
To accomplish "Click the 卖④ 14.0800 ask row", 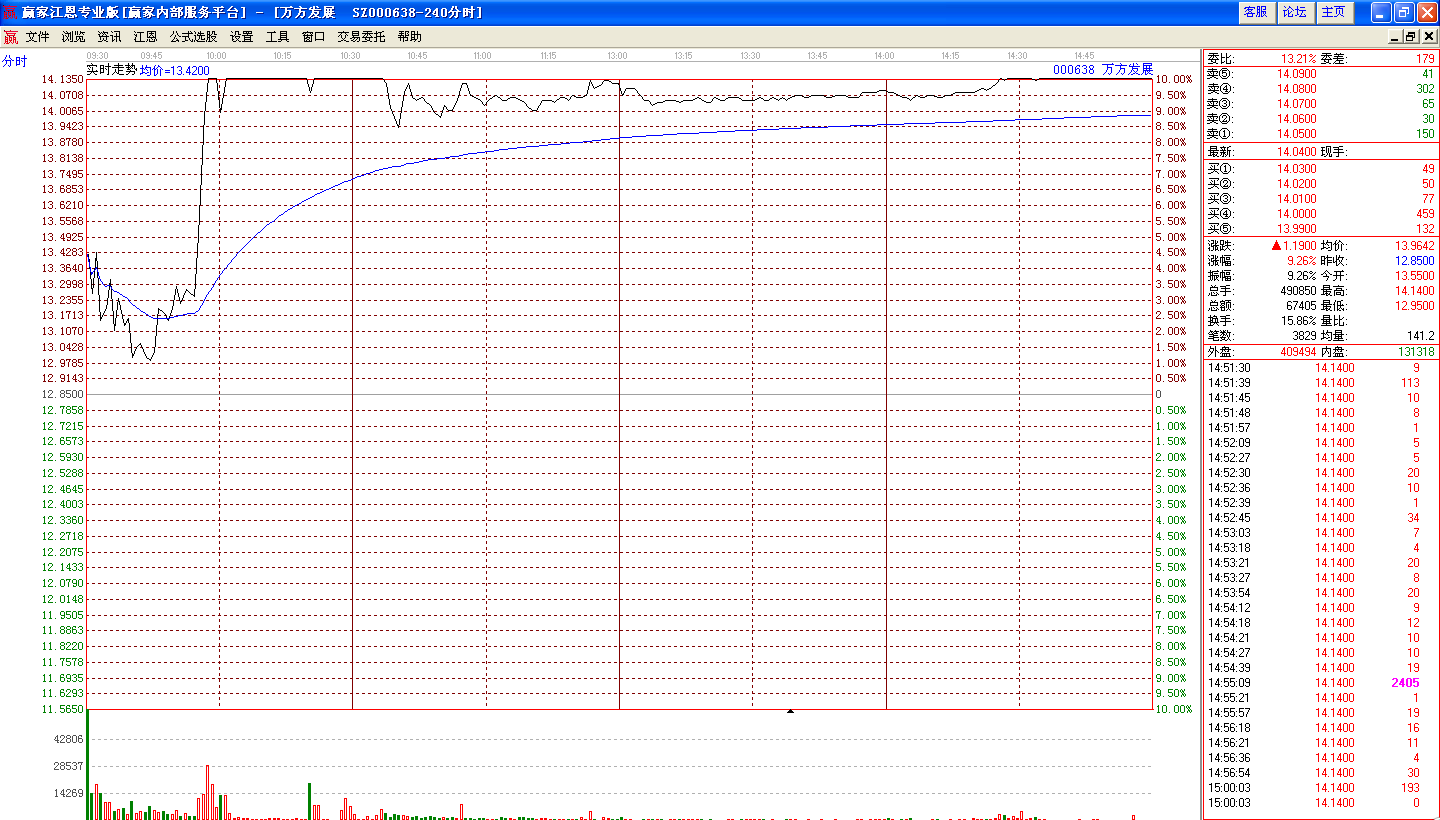I will click(x=1320, y=89).
